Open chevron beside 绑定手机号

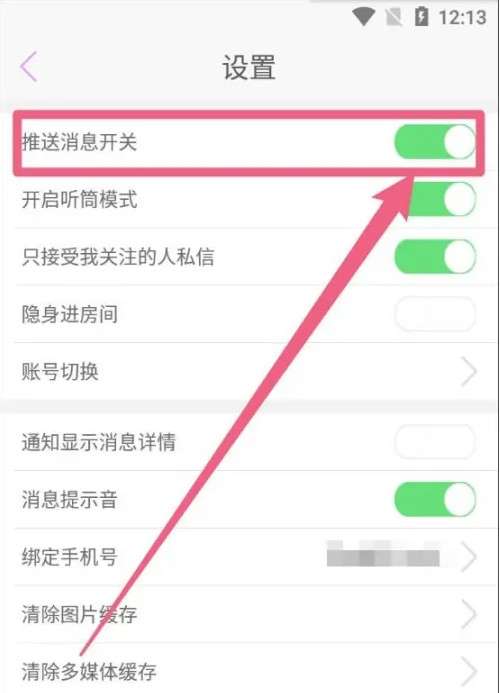coord(469,557)
